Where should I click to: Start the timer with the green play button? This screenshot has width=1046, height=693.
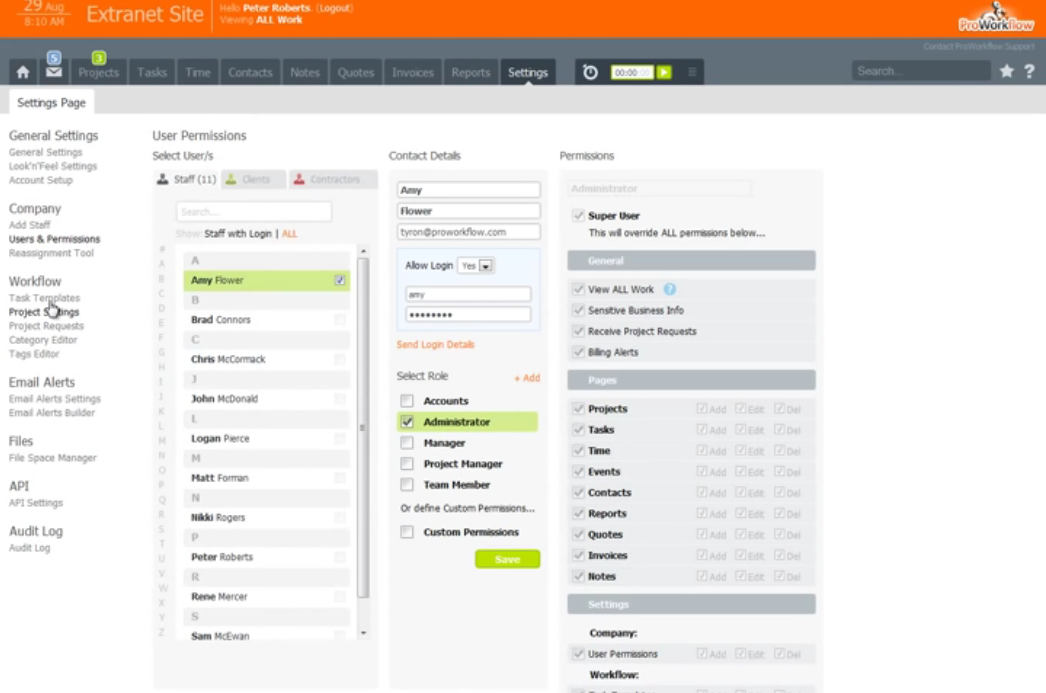(x=664, y=72)
